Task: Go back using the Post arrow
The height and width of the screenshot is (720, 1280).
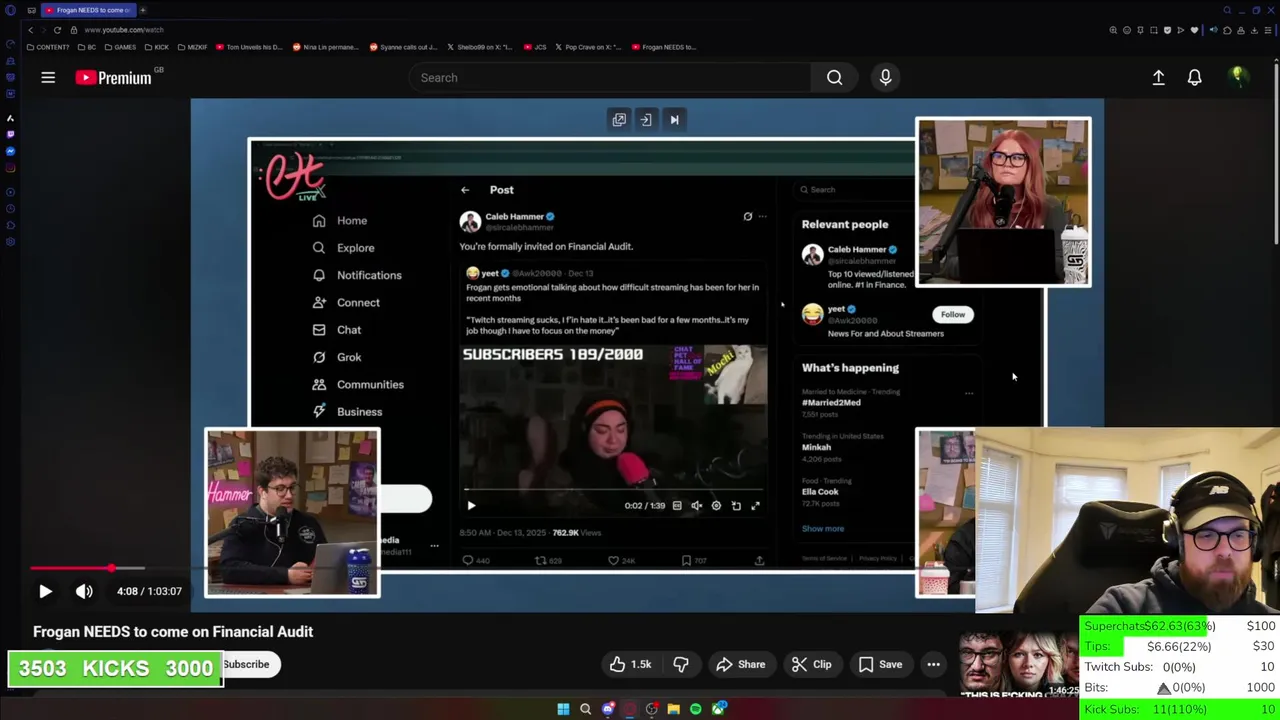Action: [x=465, y=190]
